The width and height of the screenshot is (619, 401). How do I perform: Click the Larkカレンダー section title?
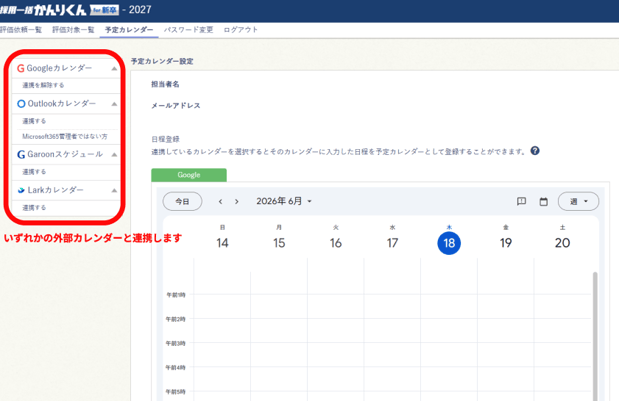(55, 190)
